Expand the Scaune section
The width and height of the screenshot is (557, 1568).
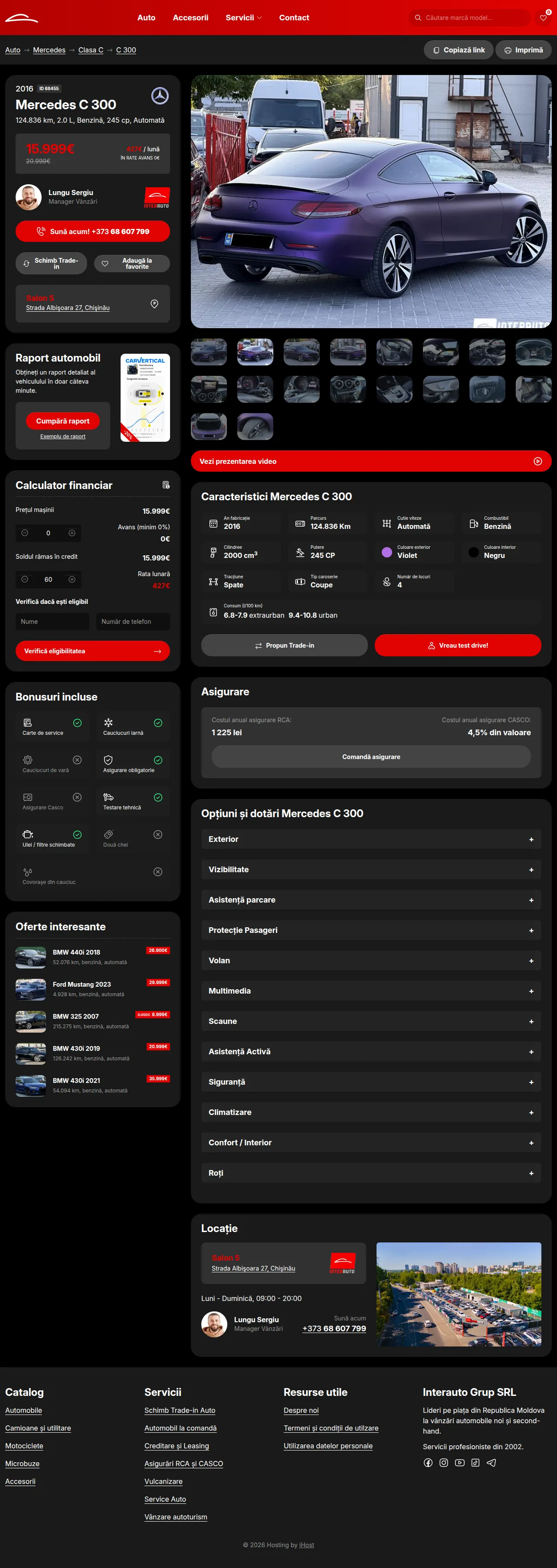click(x=371, y=1021)
